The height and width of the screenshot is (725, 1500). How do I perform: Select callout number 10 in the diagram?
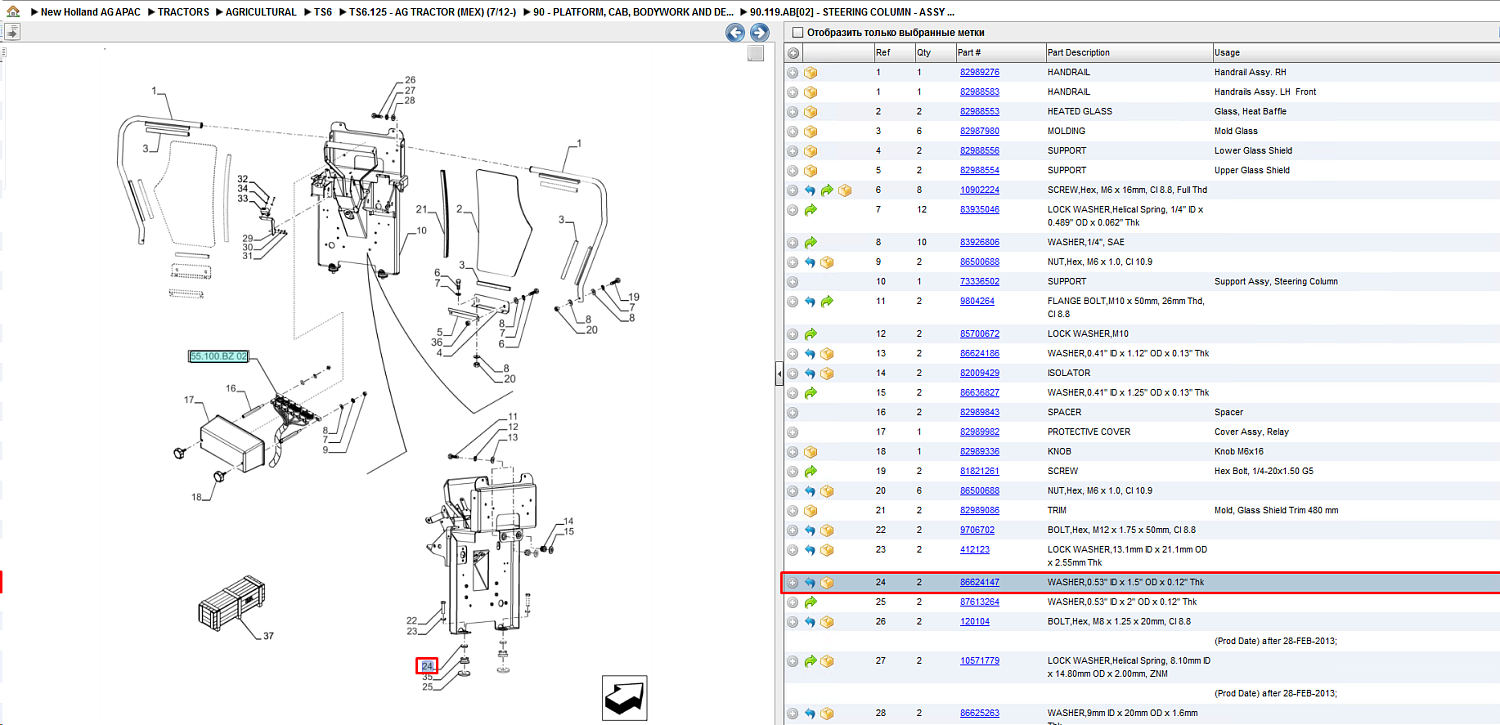422,230
